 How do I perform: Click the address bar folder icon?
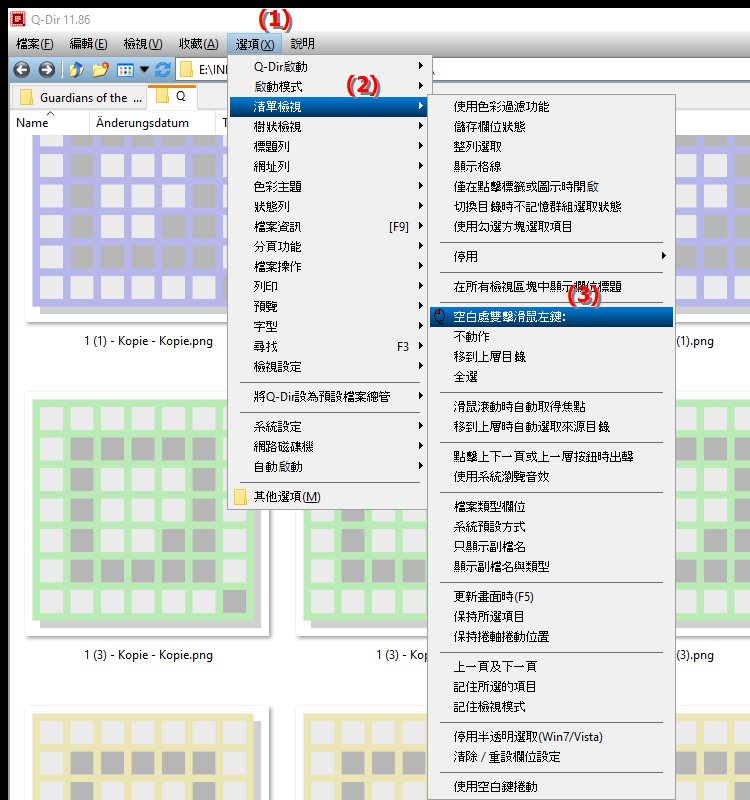point(186,69)
